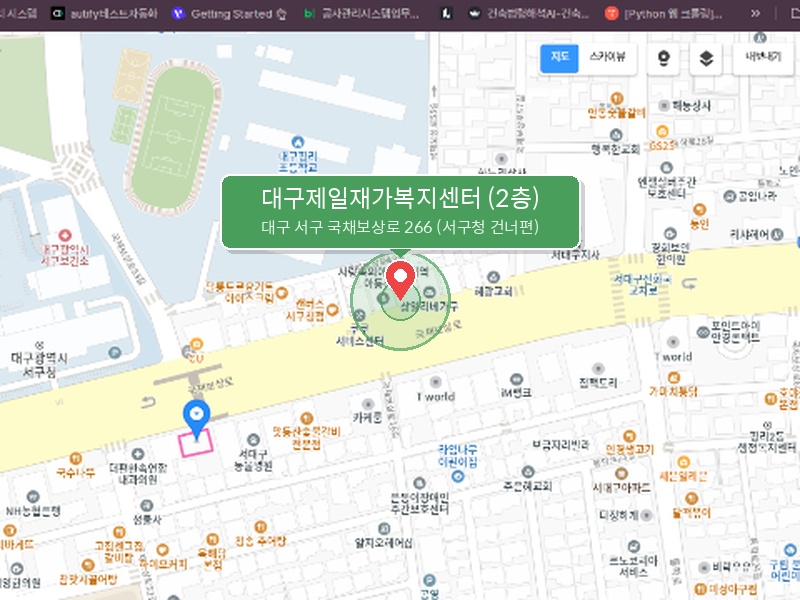Select the pink outlined building footprint
The height and width of the screenshot is (600, 800).
click(196, 443)
